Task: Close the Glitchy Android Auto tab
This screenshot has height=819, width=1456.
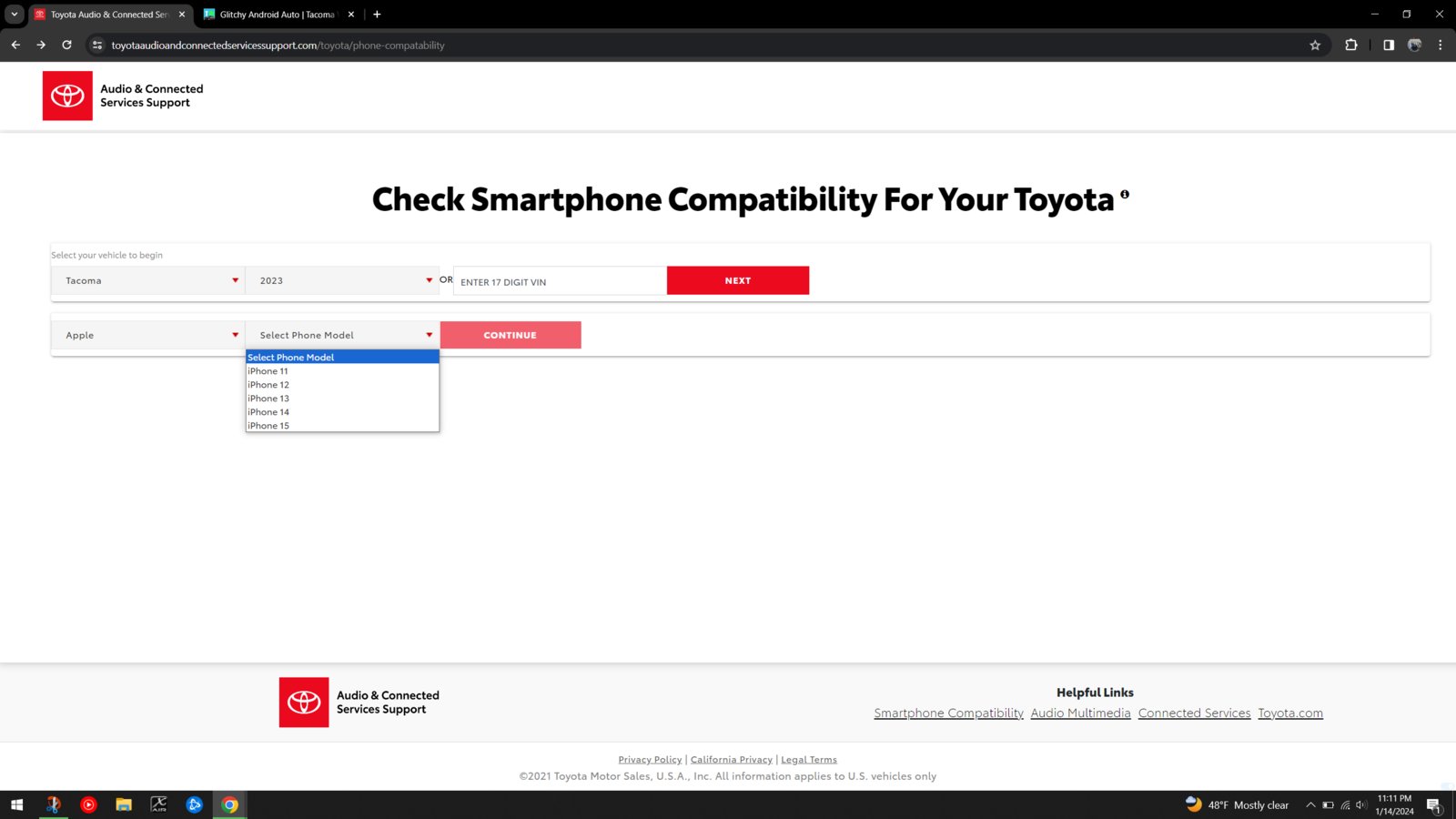Action: coord(351,15)
